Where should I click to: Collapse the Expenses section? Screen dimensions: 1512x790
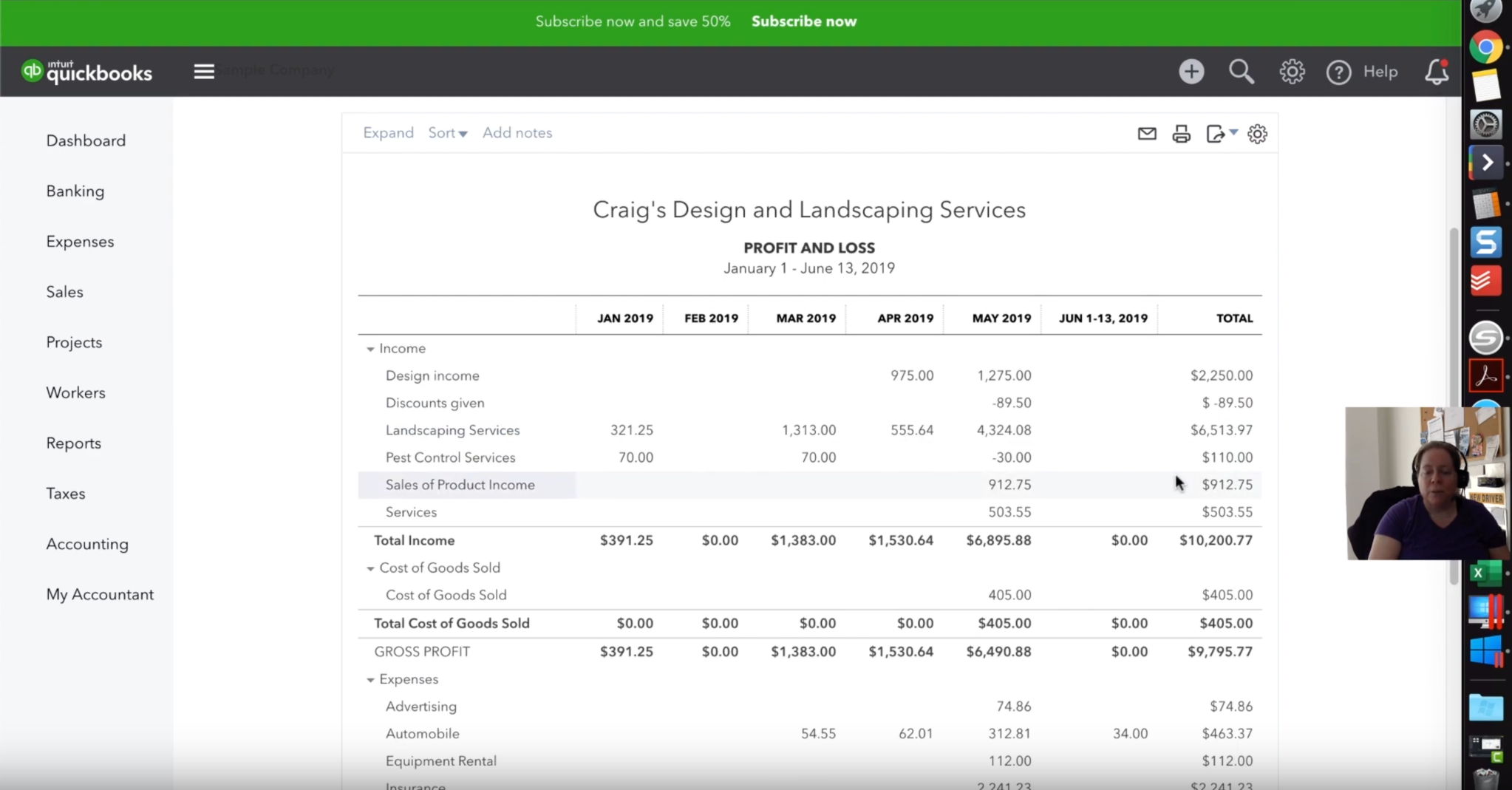(x=370, y=680)
